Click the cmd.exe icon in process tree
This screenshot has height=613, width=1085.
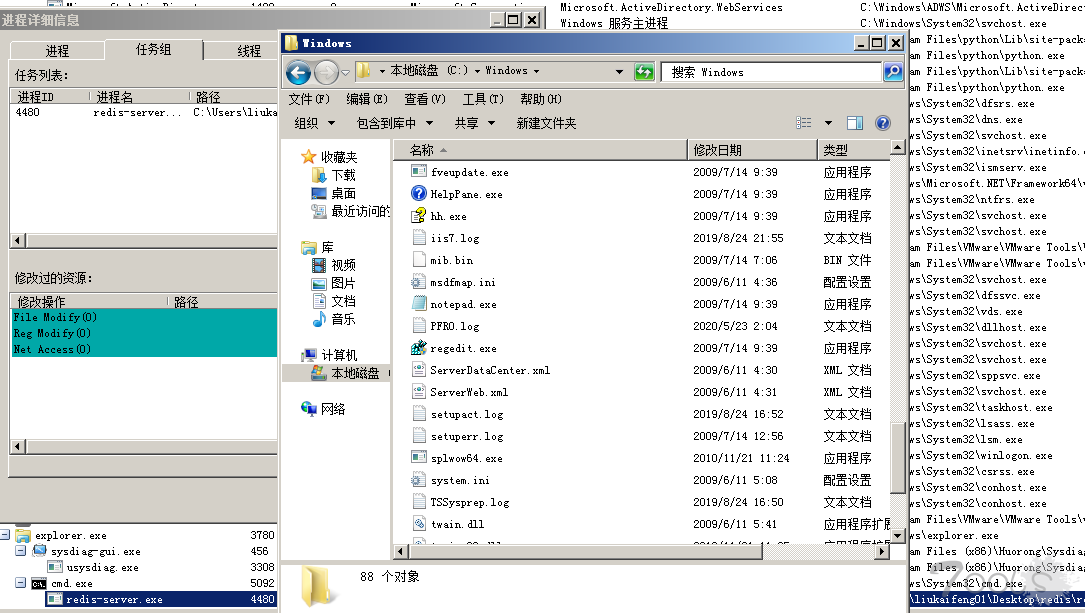39,583
